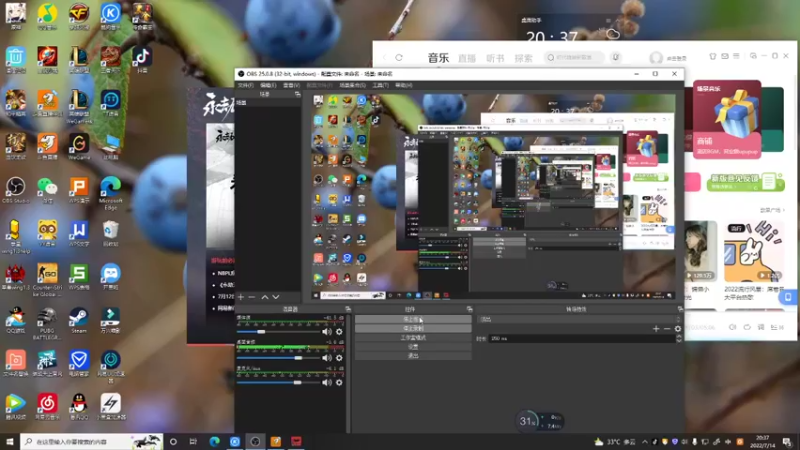800x450 pixels.
Task: Mute the 桌面音频 desktop audio speaker icon
Action: tap(327, 358)
